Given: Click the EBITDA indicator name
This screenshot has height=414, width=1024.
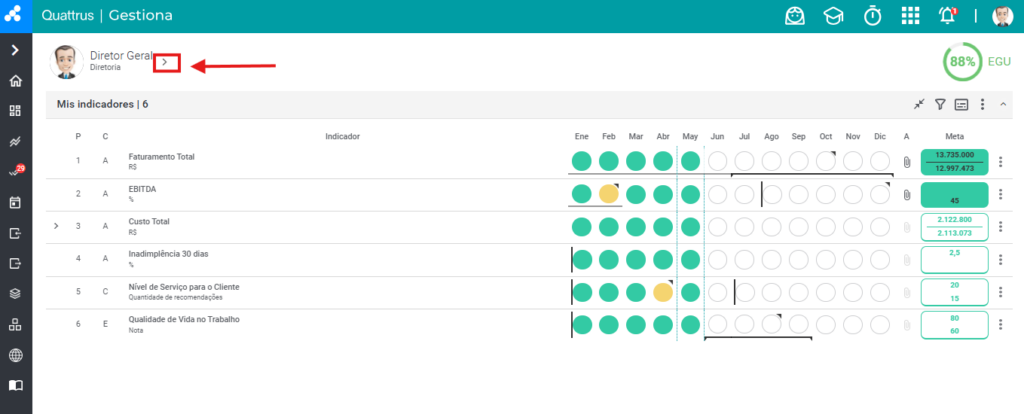Looking at the screenshot, I should (x=142, y=189).
